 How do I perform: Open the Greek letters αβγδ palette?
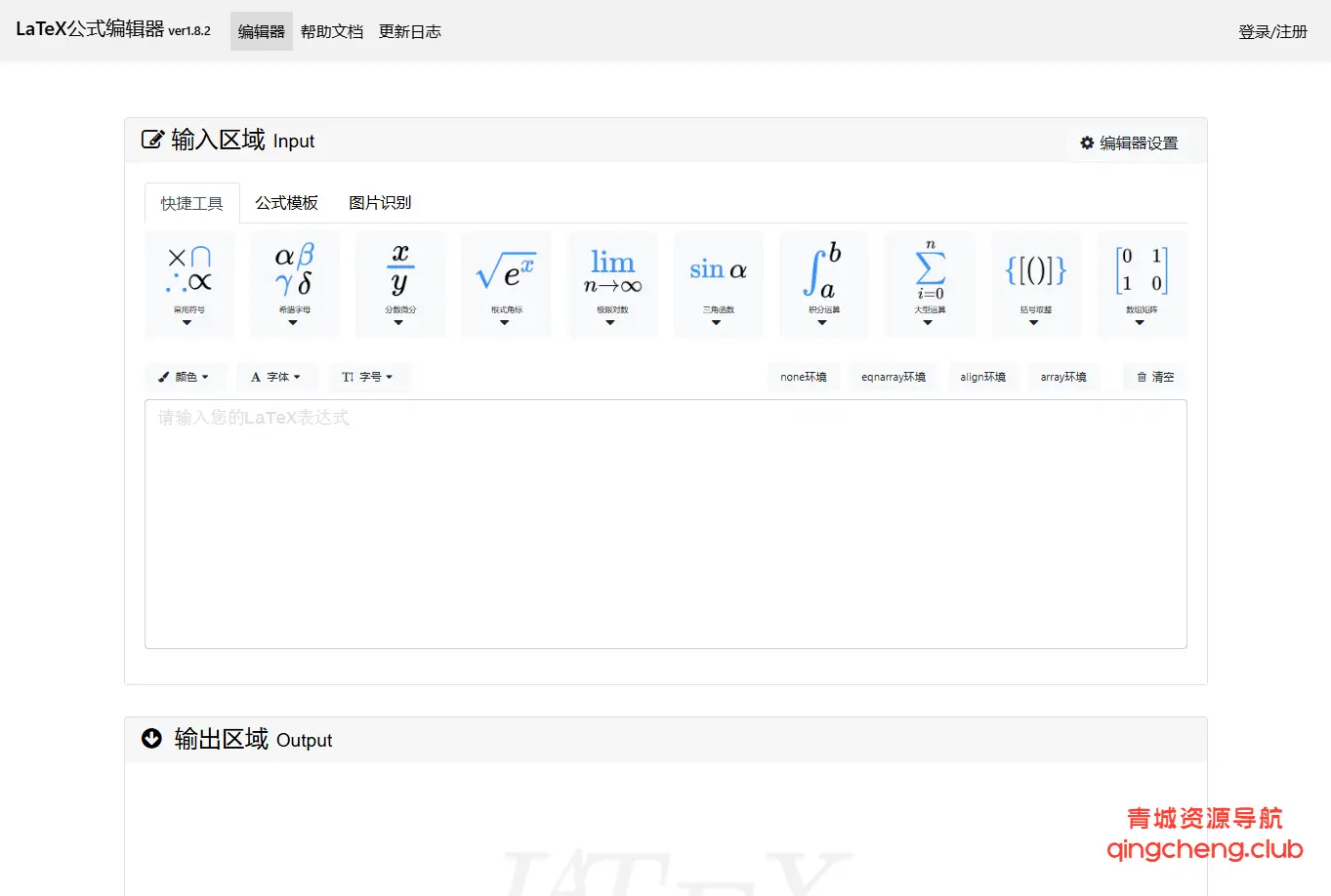[x=294, y=284]
